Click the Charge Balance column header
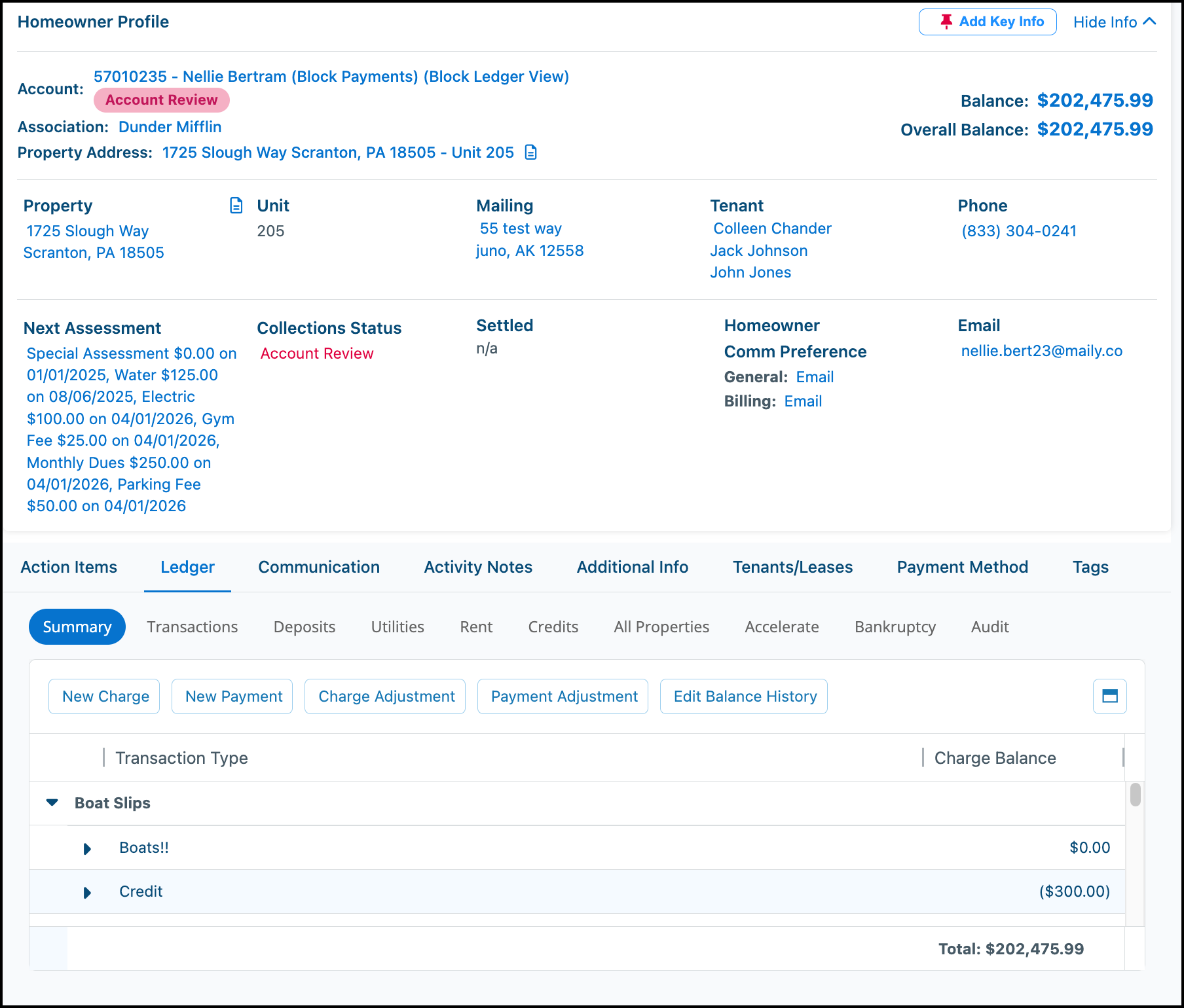This screenshot has height=1008, width=1184. [x=995, y=758]
